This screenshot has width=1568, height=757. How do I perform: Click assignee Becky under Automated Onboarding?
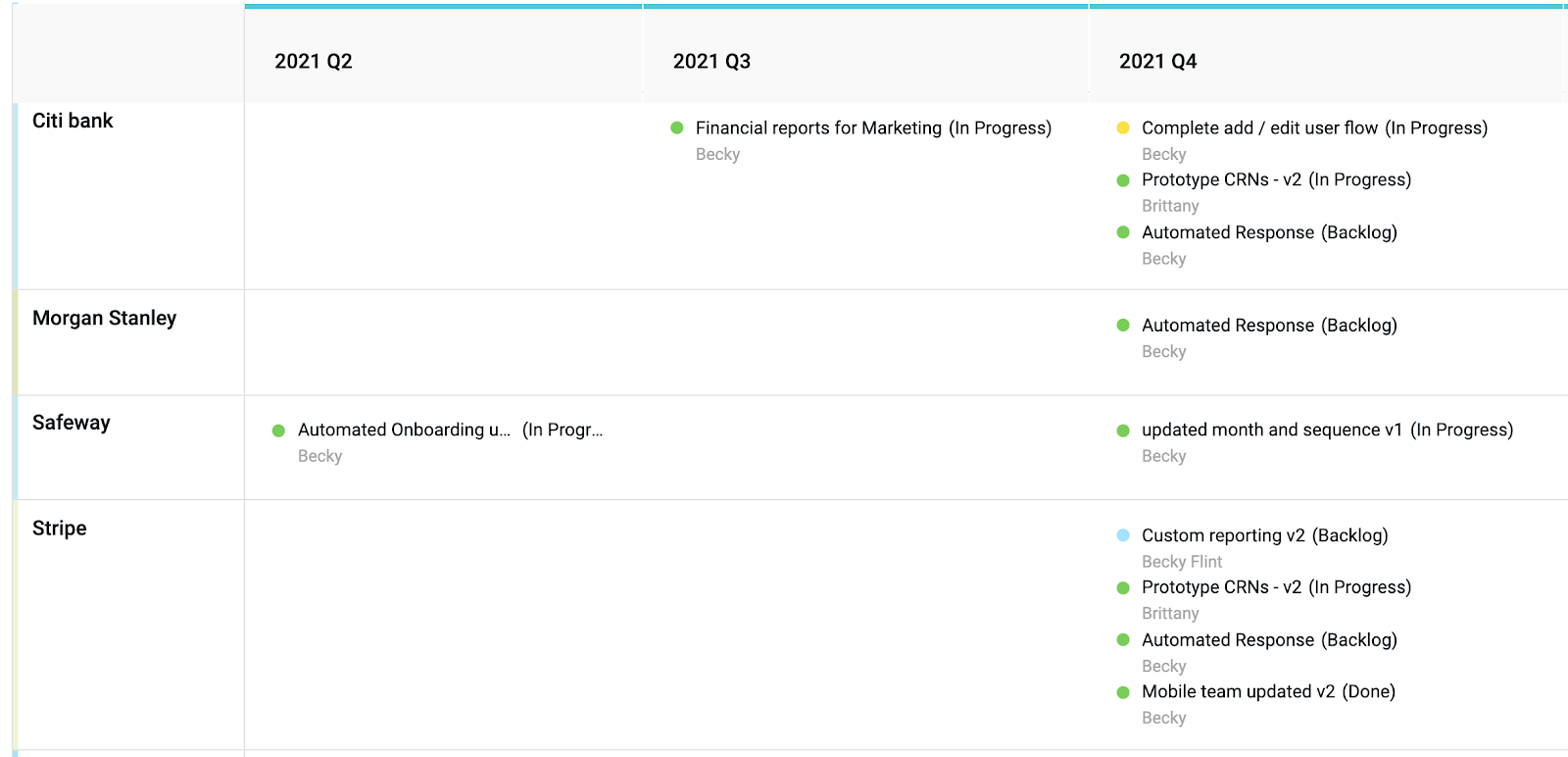[x=319, y=456]
